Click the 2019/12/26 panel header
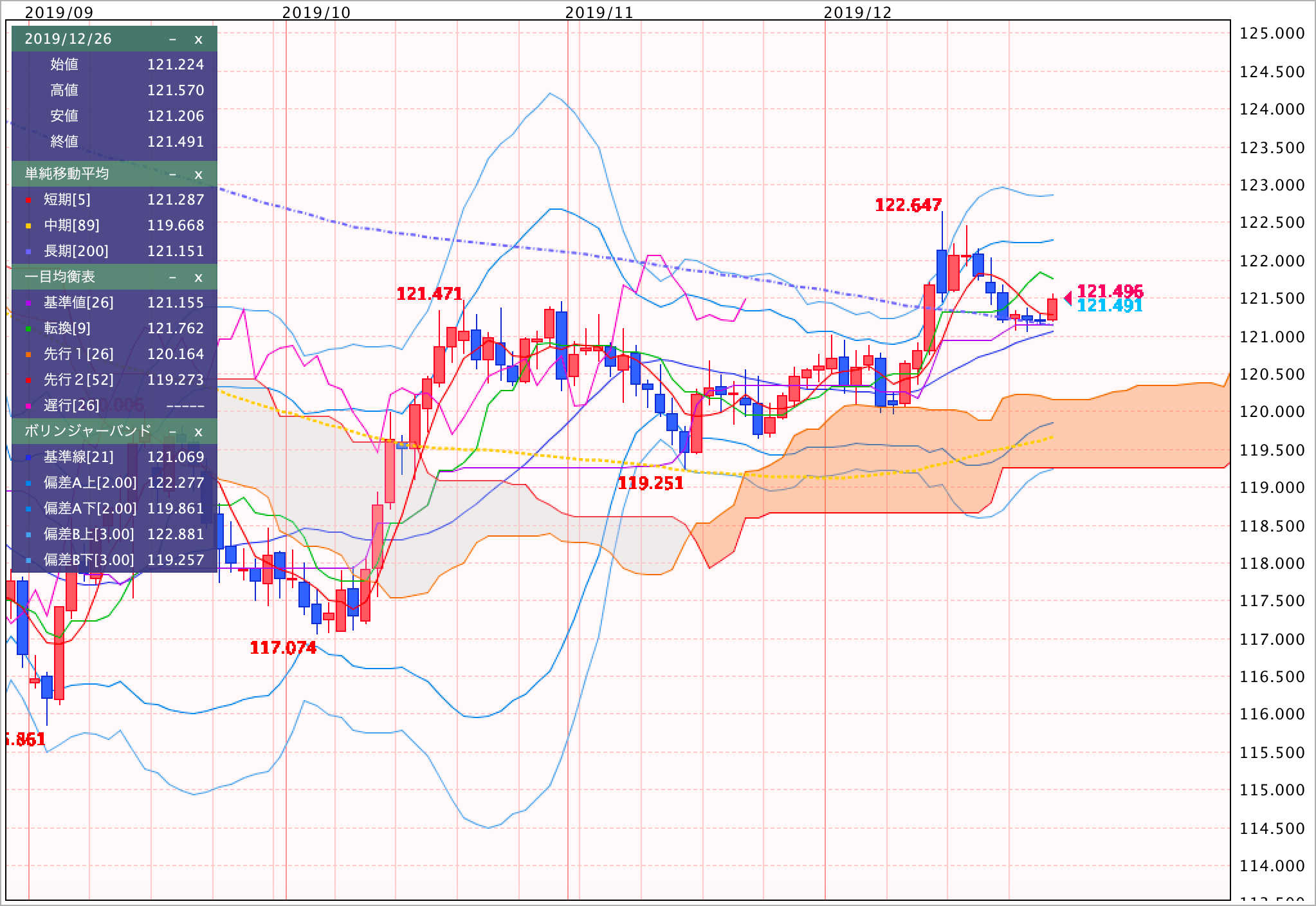Viewport: 1316px width, 906px height. pos(114,39)
